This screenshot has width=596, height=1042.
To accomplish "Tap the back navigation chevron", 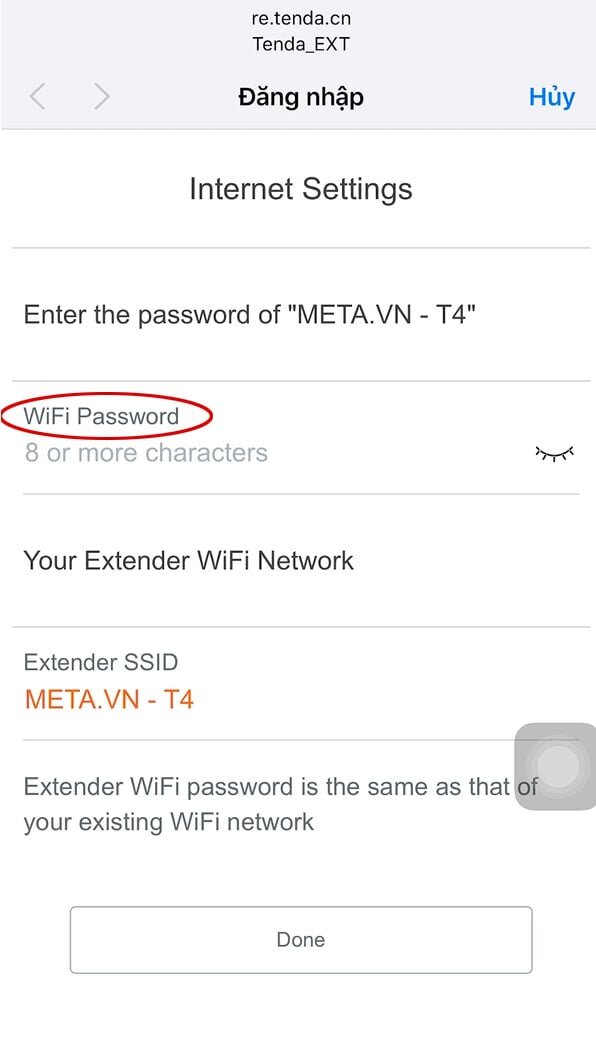I will [x=37, y=96].
